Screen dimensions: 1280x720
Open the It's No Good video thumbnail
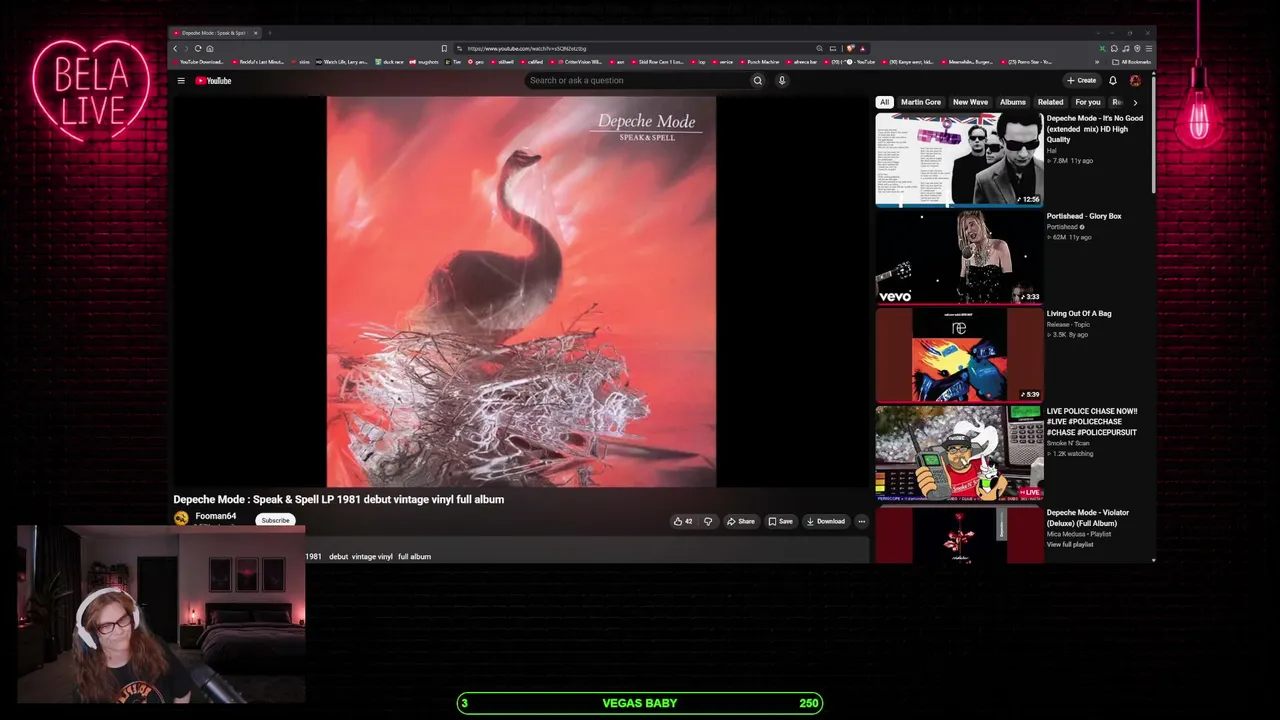pos(959,159)
